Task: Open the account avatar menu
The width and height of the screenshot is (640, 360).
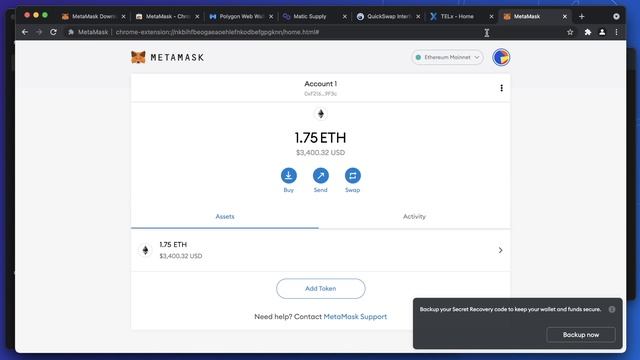Action: [501, 57]
